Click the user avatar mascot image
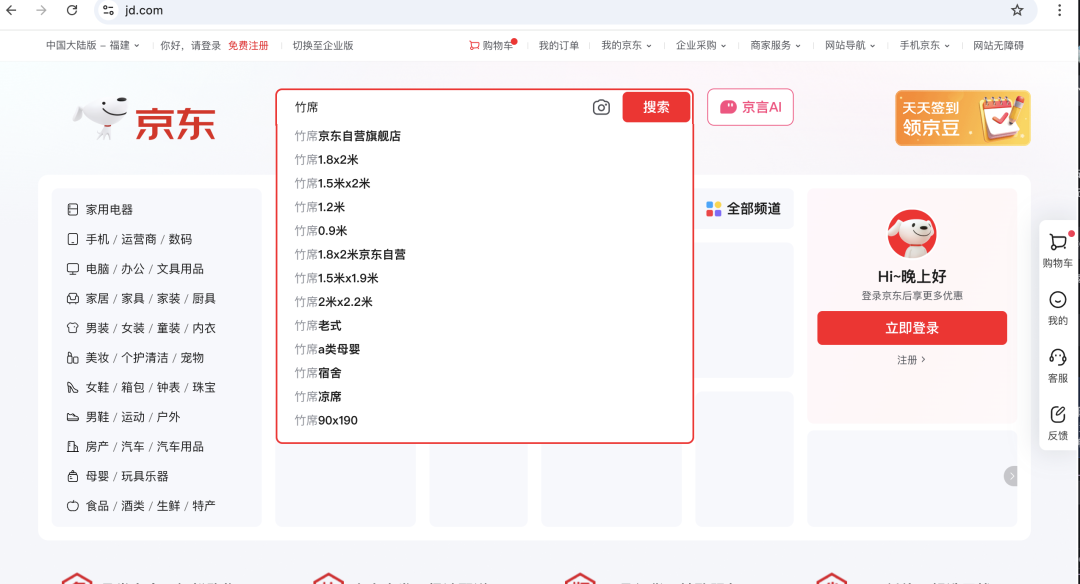1080x584 pixels. coord(911,234)
